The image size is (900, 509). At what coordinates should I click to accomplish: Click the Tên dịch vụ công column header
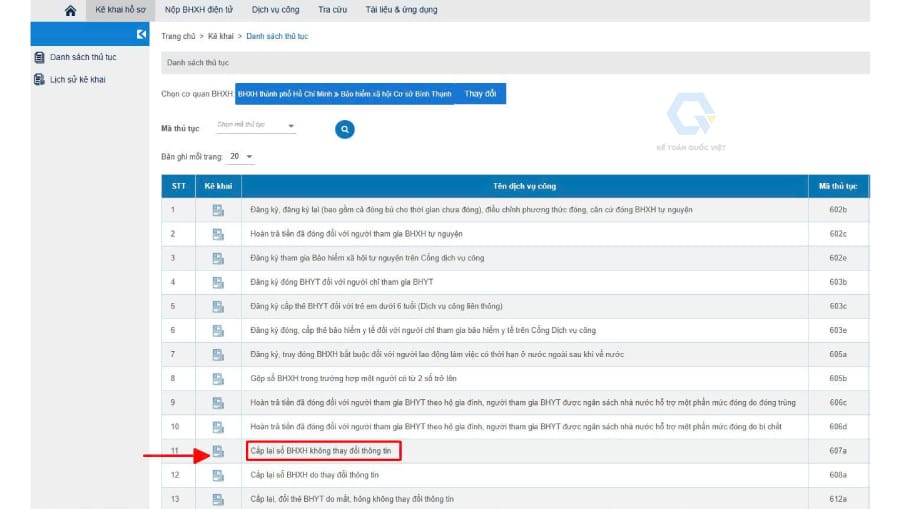click(x=525, y=186)
